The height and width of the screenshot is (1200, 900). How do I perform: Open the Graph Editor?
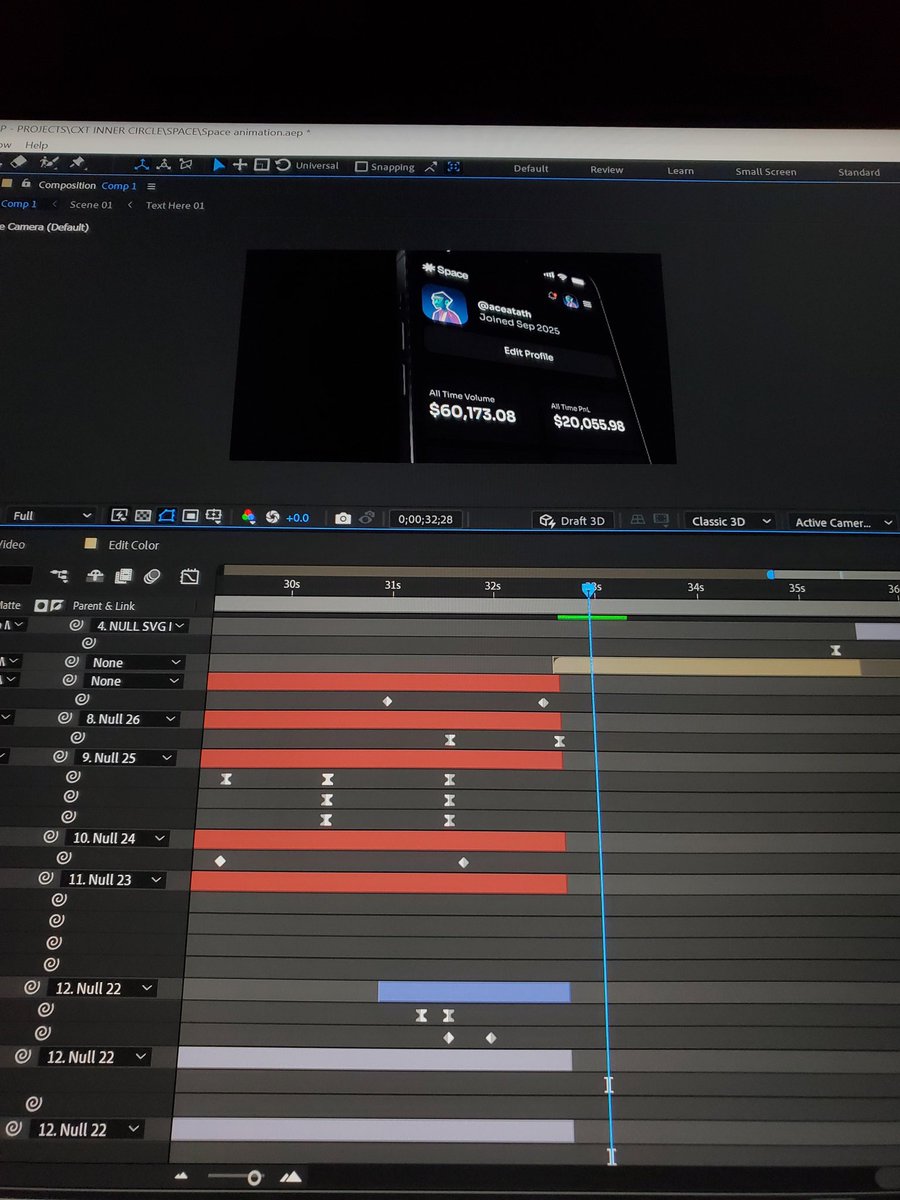point(190,577)
